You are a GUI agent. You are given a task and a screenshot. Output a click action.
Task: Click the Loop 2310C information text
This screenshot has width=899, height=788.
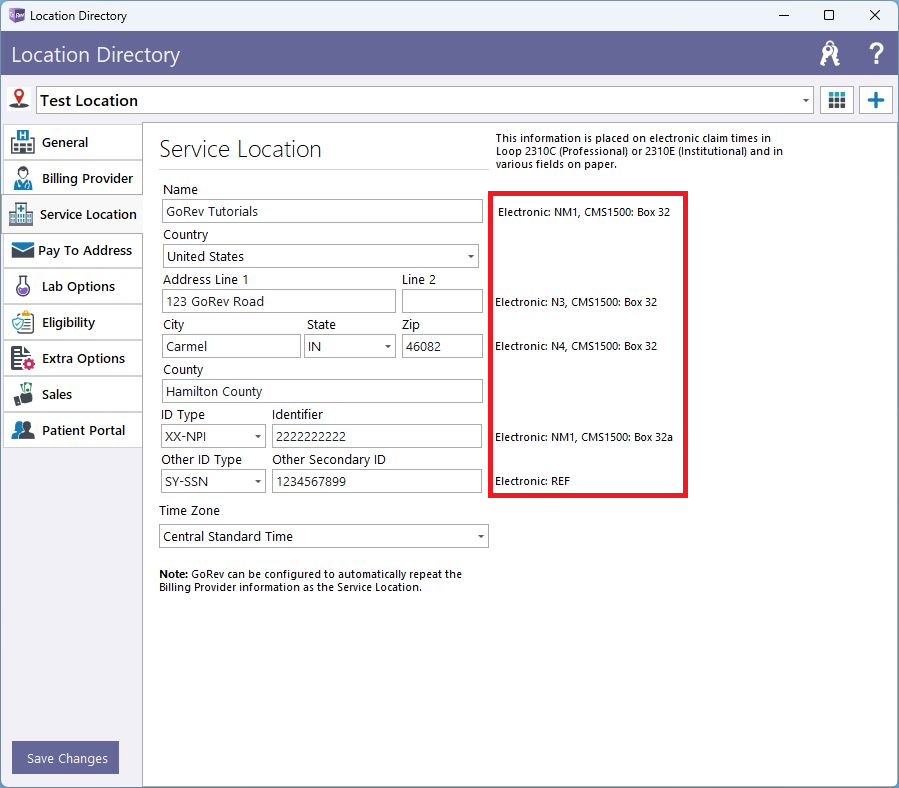click(x=639, y=151)
